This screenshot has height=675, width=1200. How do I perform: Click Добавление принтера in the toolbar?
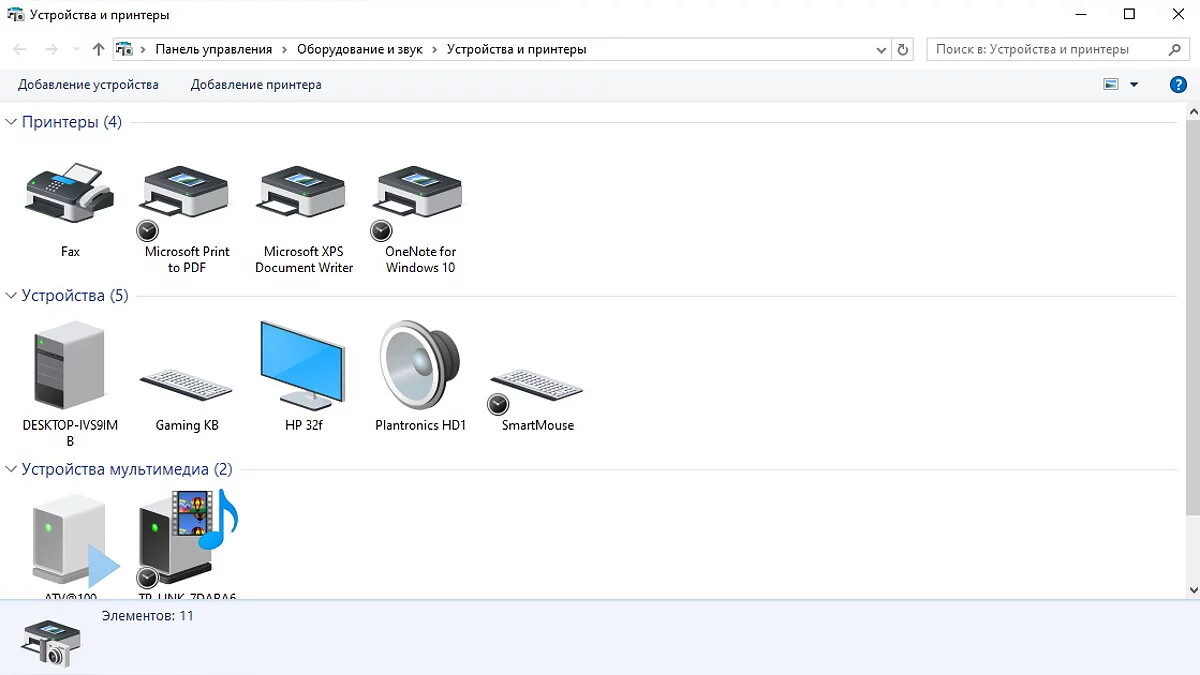[x=256, y=85]
